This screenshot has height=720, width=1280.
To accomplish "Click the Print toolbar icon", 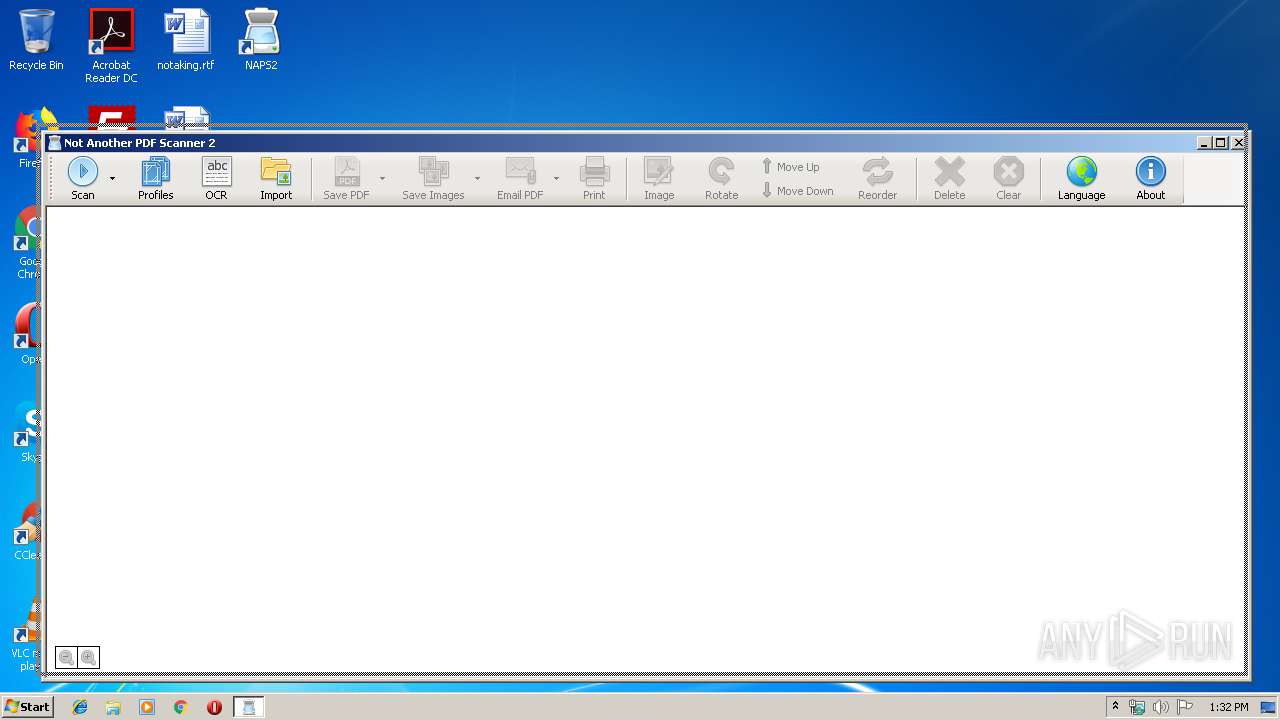I will tap(594, 179).
